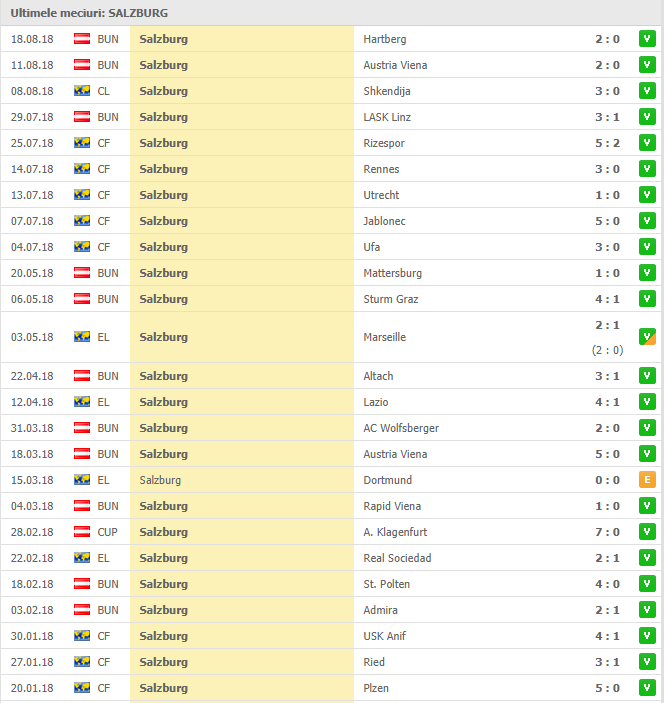
Task: Click the opponent name Admira
Action: 380,610
